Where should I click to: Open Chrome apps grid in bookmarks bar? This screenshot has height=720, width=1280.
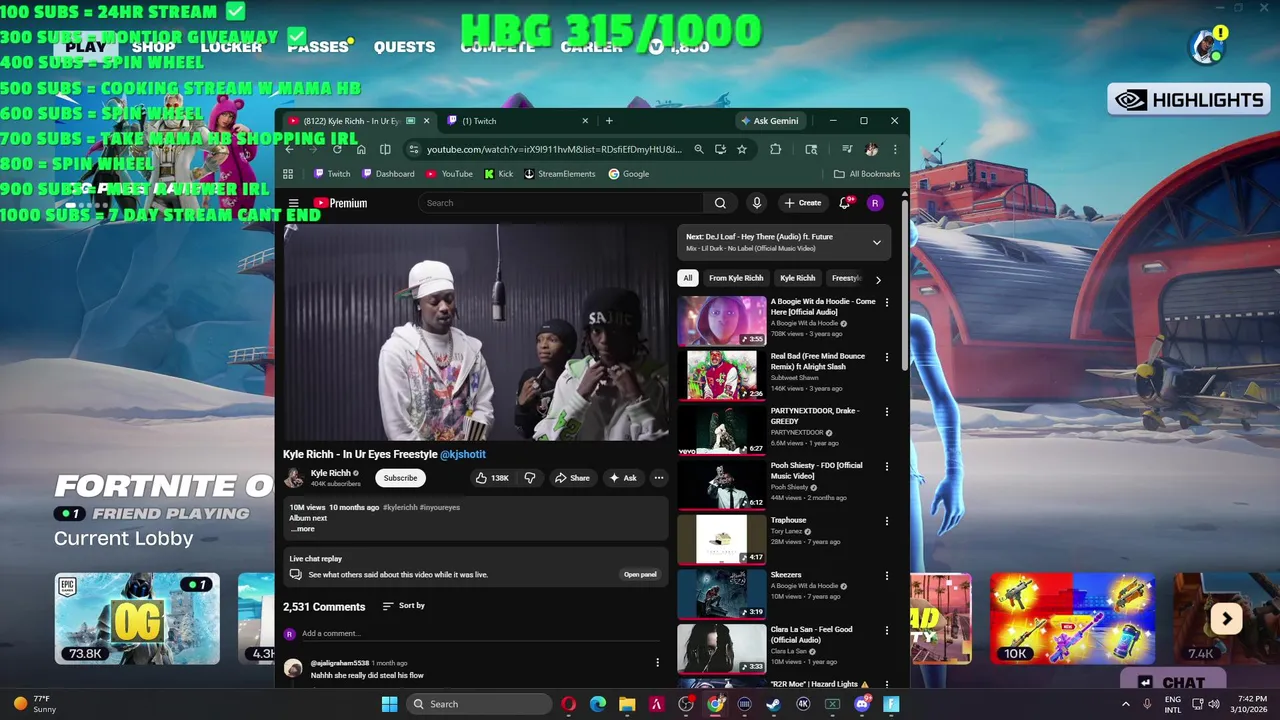[x=288, y=174]
